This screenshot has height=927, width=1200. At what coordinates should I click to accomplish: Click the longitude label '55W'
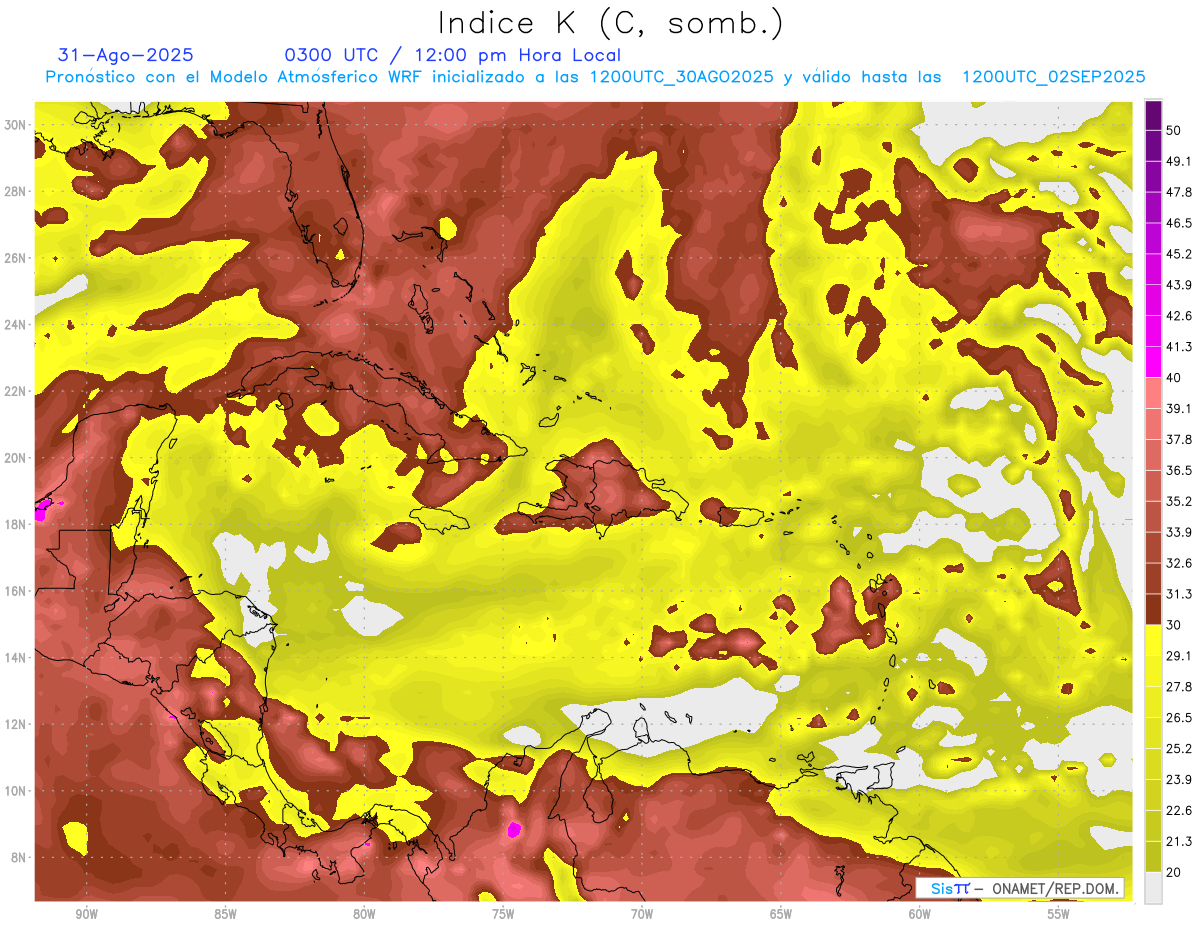pyautogui.click(x=1059, y=914)
